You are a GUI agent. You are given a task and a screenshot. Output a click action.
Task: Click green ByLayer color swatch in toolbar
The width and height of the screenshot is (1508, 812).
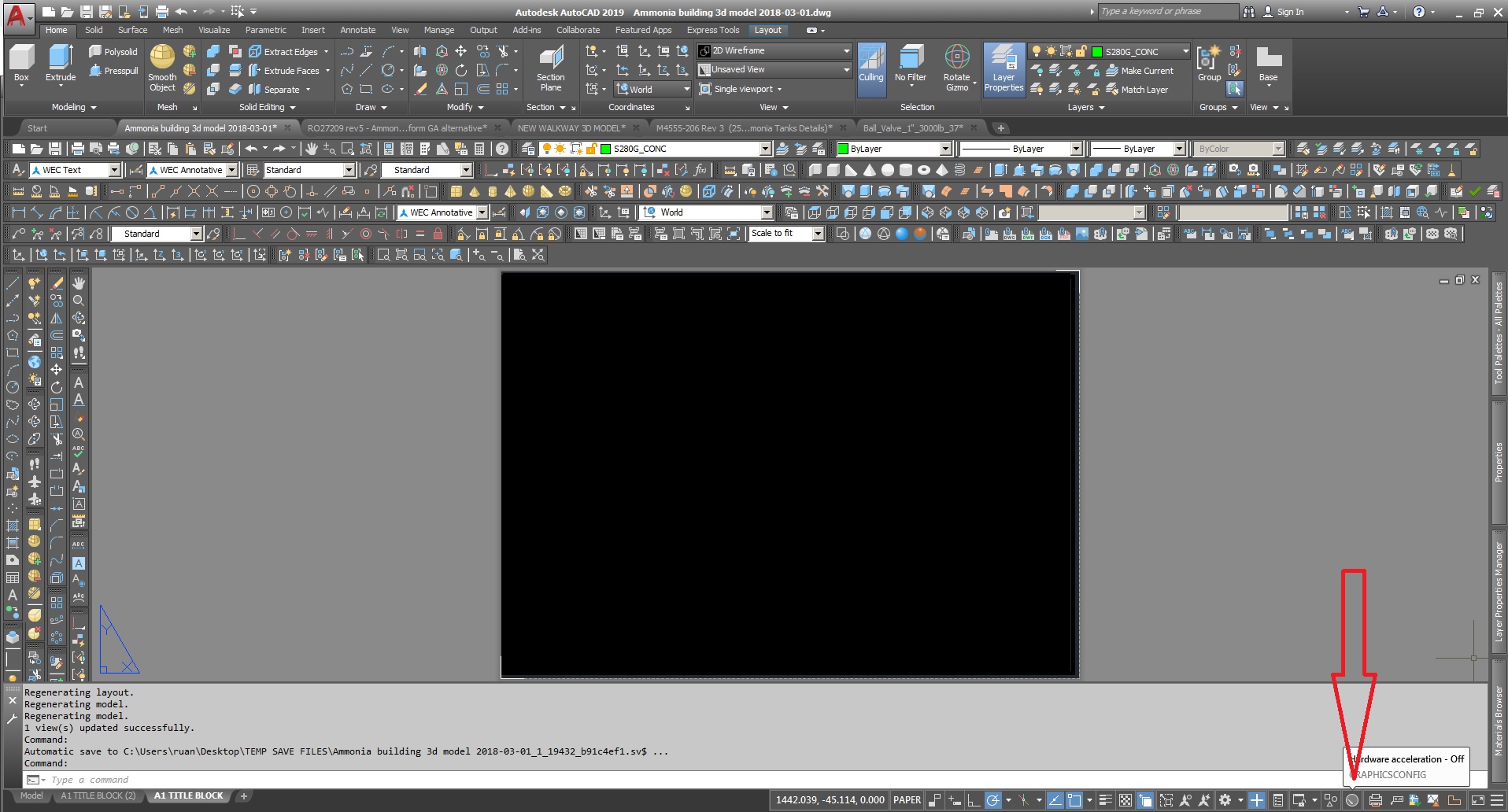click(843, 149)
